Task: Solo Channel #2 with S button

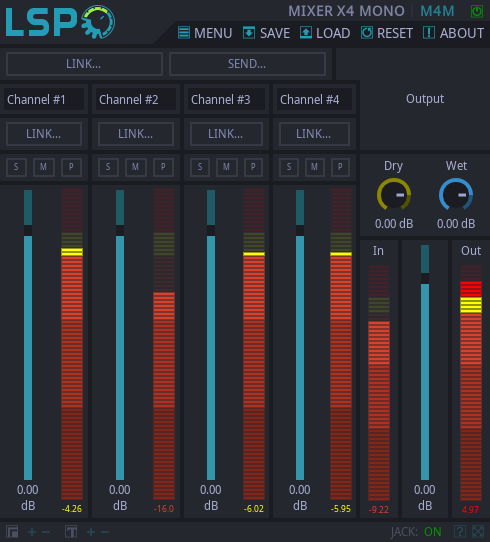Action: (108, 167)
